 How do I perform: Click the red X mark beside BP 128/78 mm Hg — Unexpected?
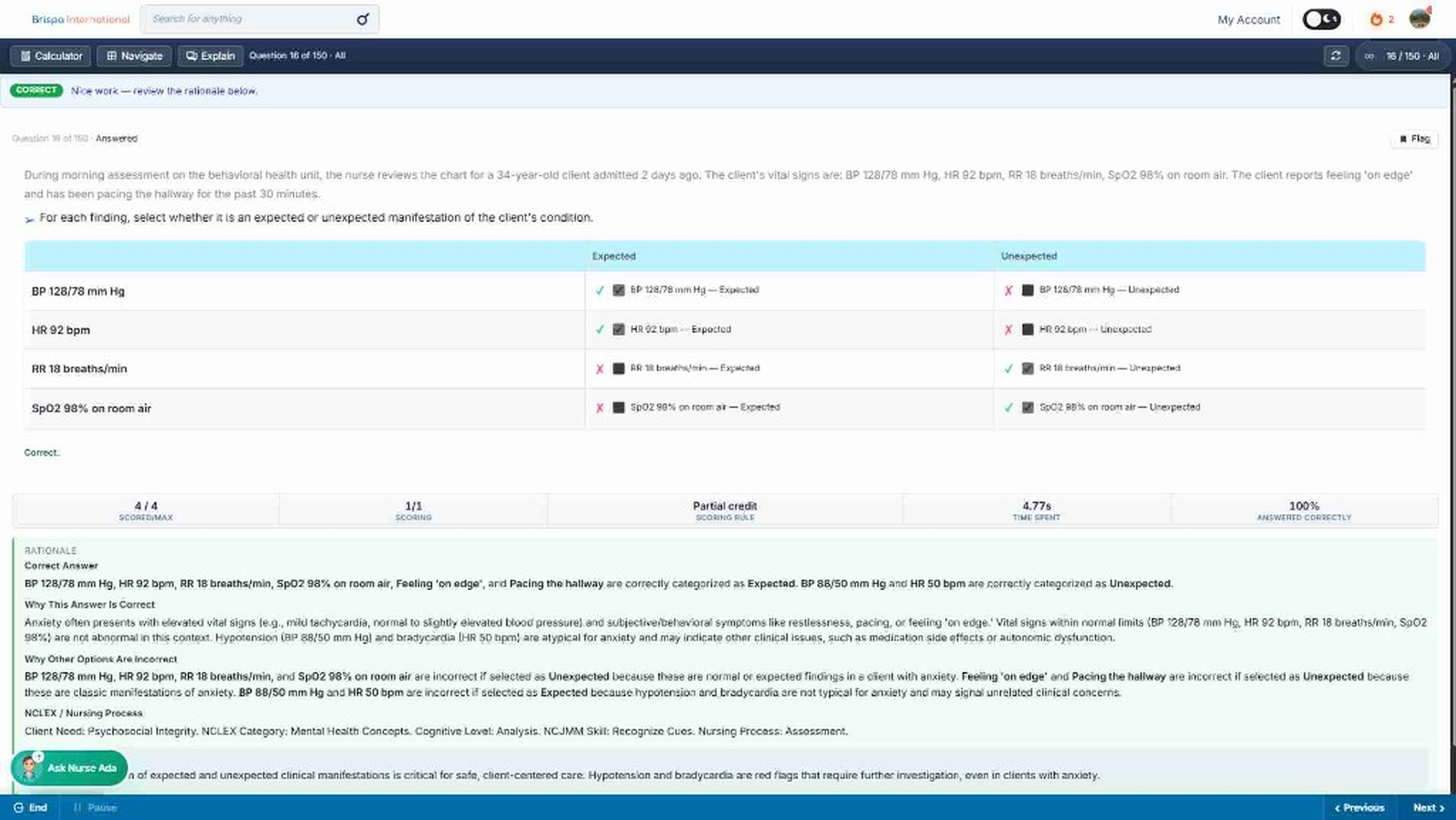click(x=1008, y=290)
